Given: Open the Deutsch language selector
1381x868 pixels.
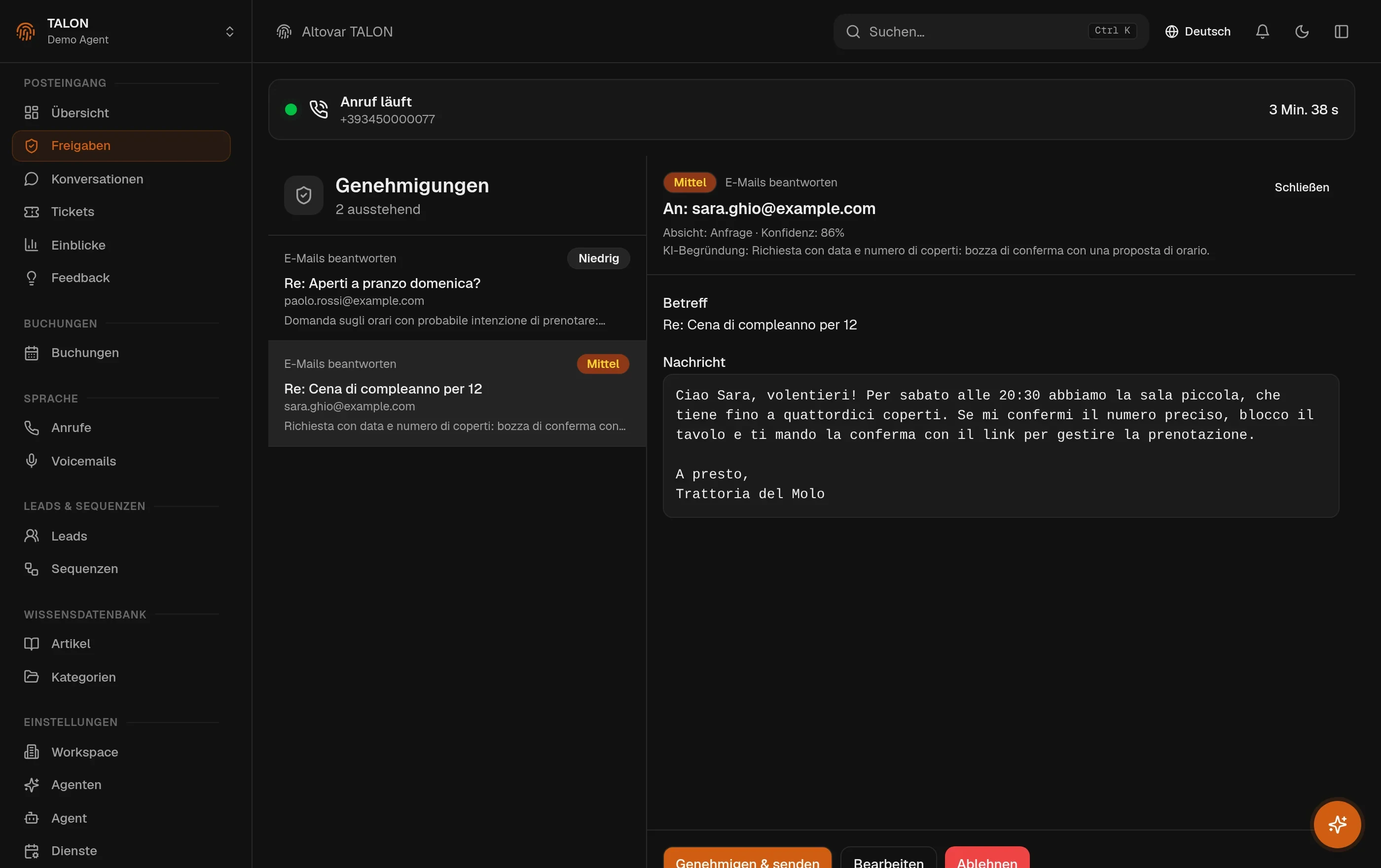Looking at the screenshot, I should click(x=1198, y=32).
